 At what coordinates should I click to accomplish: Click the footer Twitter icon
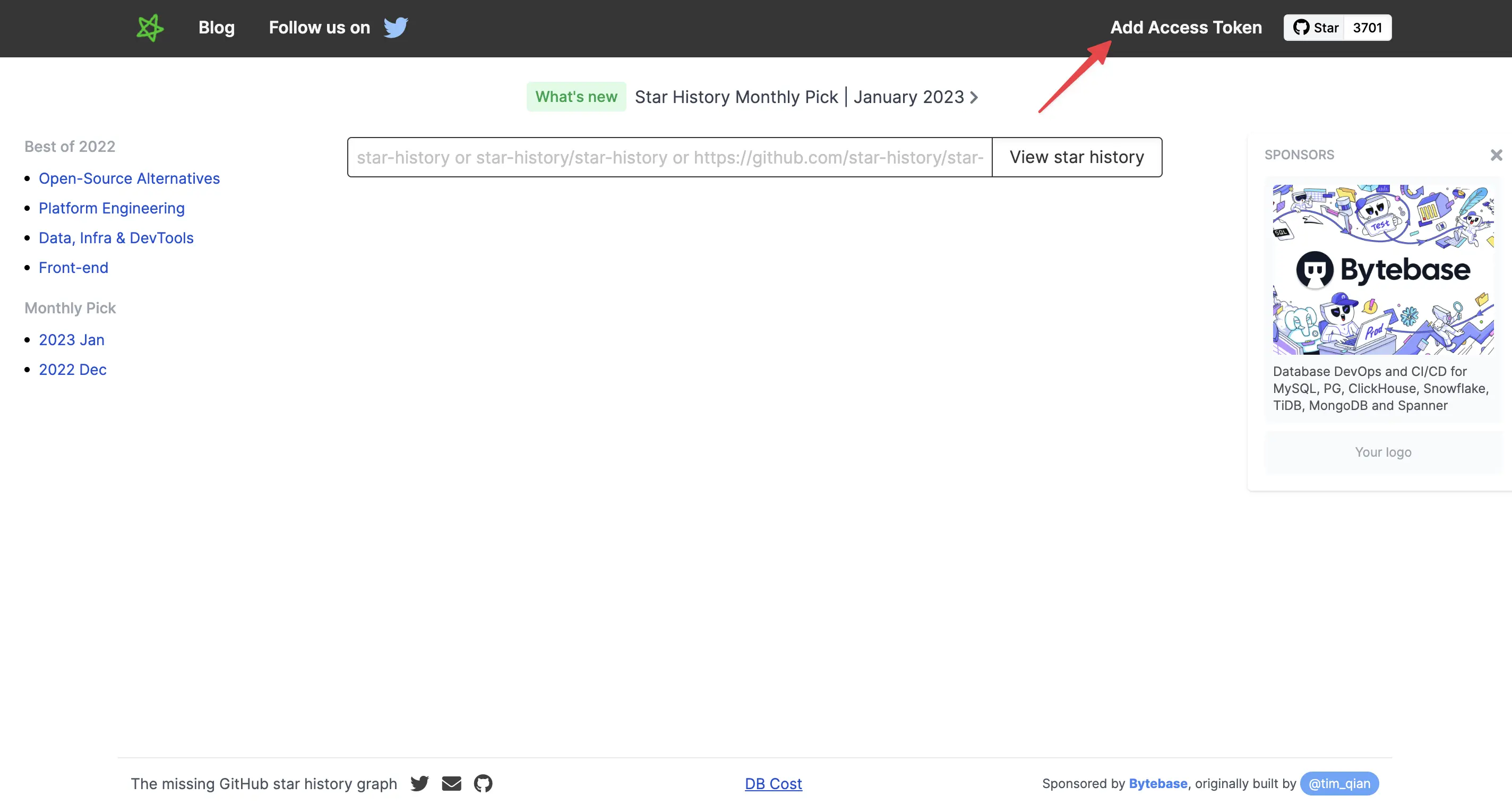(x=419, y=783)
